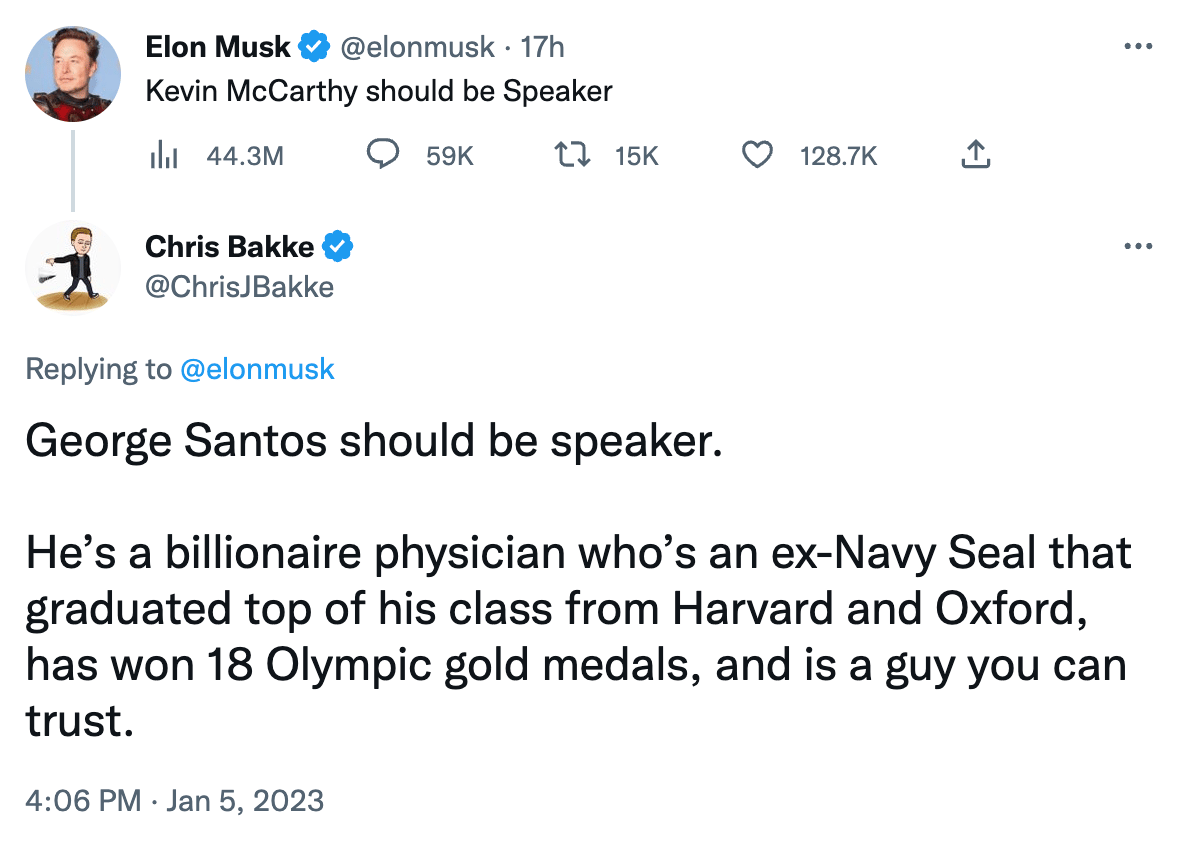
Task: Click Chris Bakke's verified checkmark badge
Action: [x=340, y=246]
